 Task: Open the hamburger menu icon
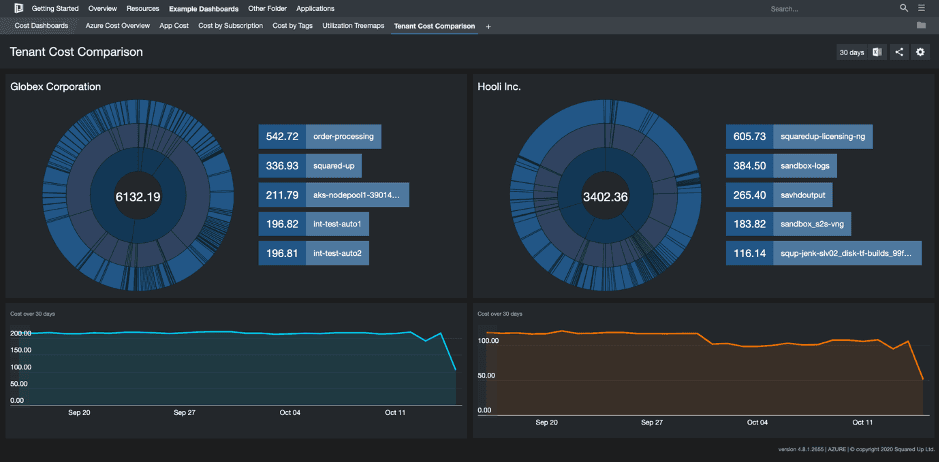pos(921,8)
